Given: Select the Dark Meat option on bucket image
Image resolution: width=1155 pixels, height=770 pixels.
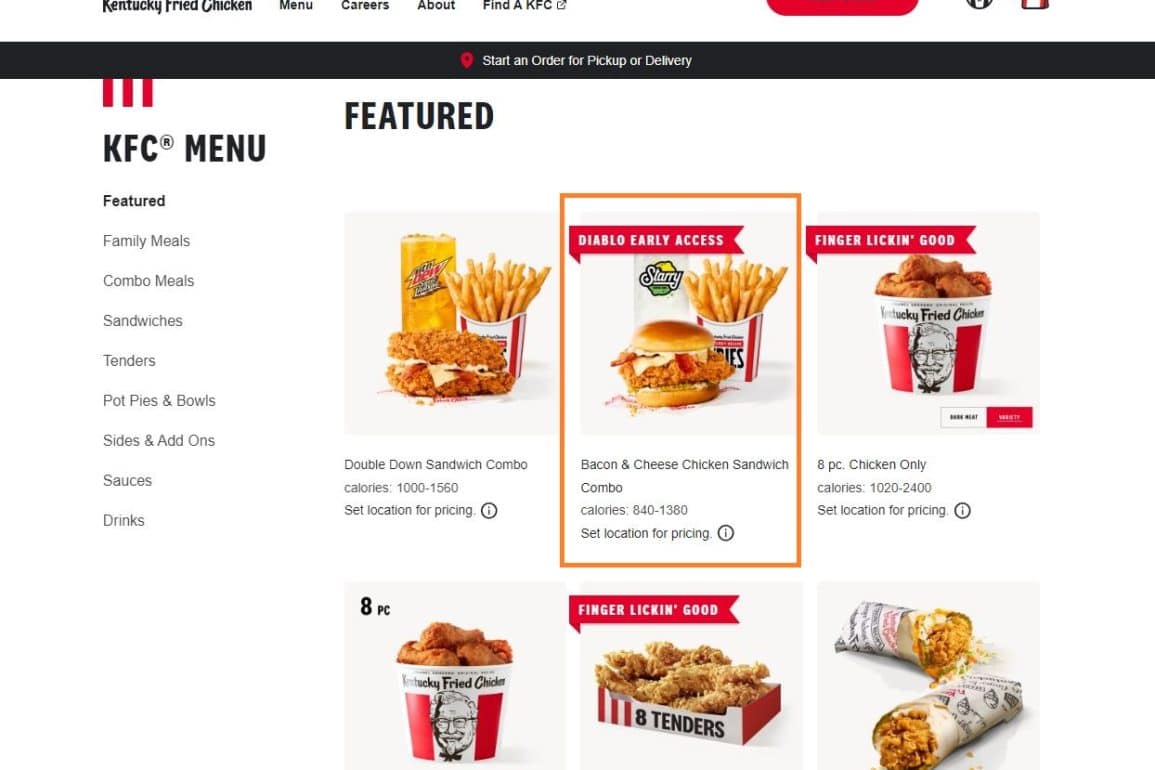Looking at the screenshot, I should [x=963, y=417].
